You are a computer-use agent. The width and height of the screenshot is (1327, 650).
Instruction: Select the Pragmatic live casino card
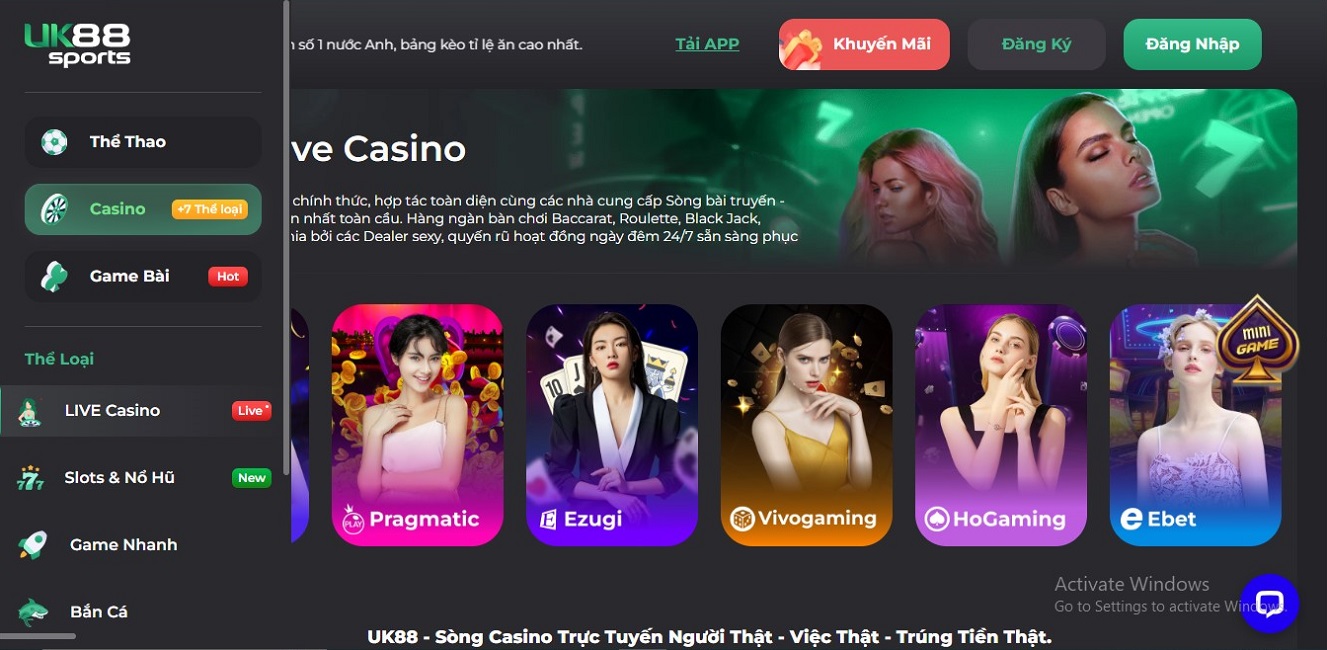tap(417, 425)
